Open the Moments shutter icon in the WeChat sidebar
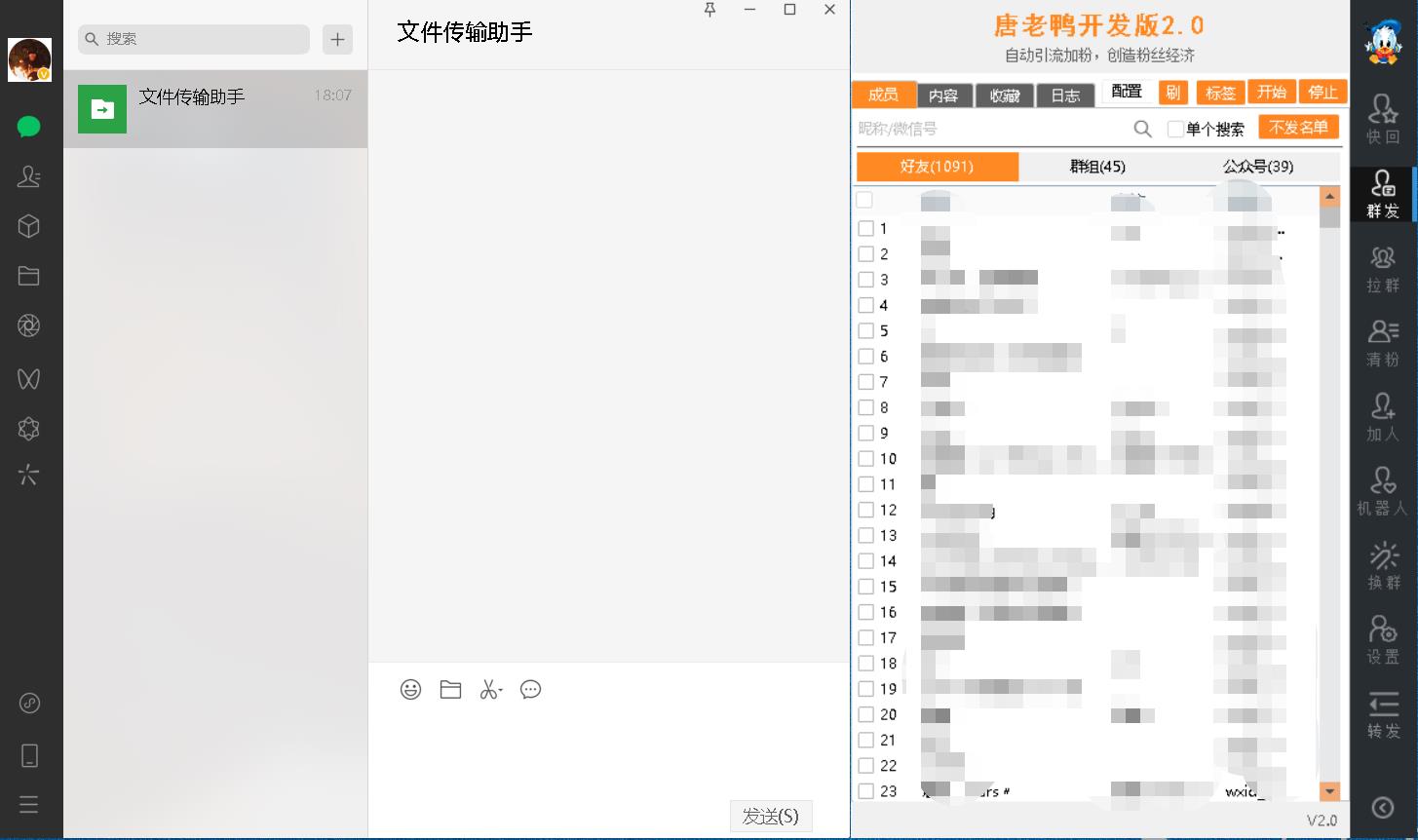 tap(29, 325)
